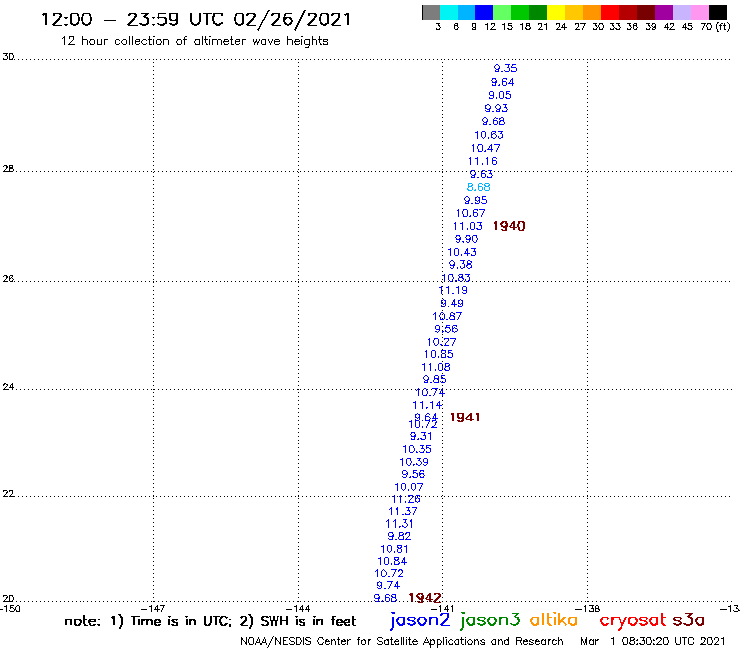Viewport: 740px width, 650px height.
Task: Click the 9.82 wave height reading
Action: (x=399, y=536)
